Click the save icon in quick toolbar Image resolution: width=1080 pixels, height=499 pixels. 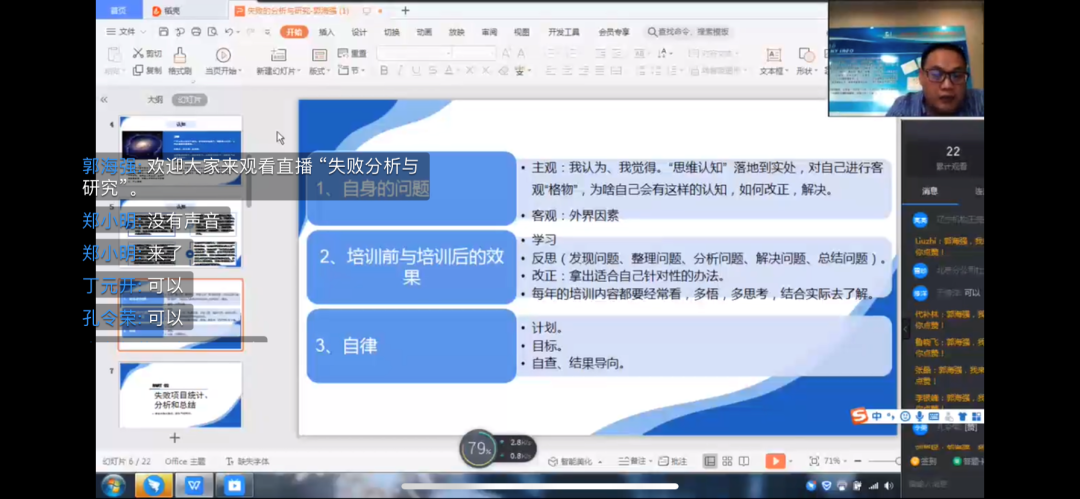pyautogui.click(x=161, y=32)
